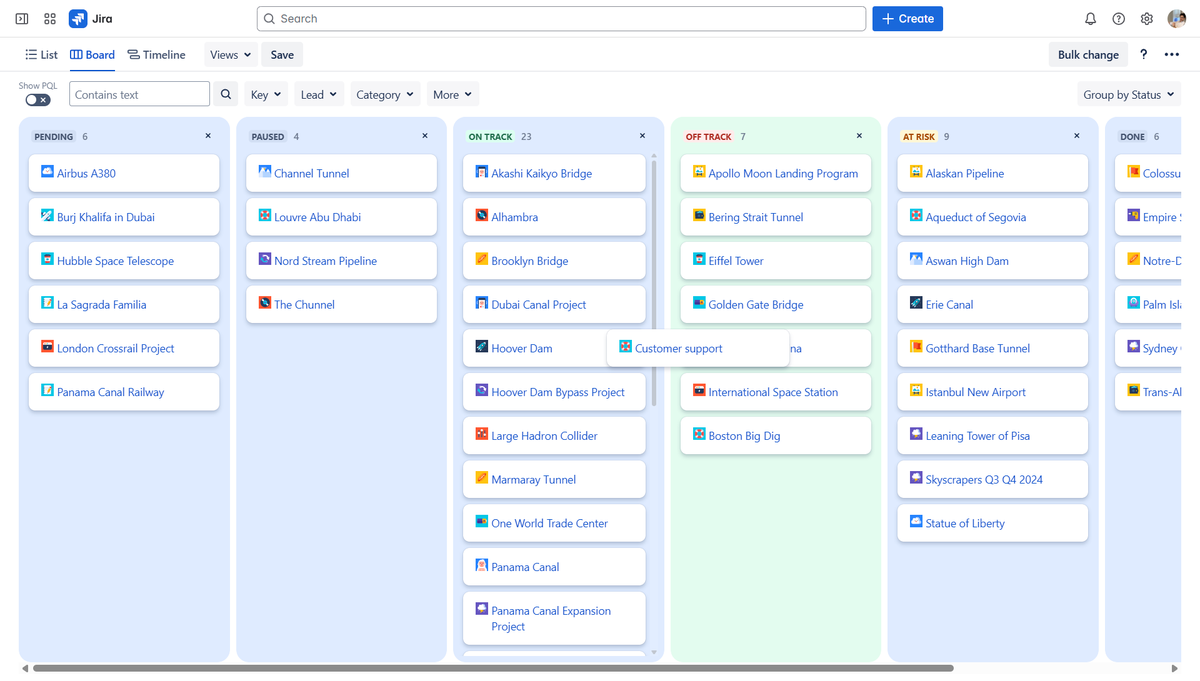Click the Hoover Dam project icon
1200x681 pixels.
point(482,347)
